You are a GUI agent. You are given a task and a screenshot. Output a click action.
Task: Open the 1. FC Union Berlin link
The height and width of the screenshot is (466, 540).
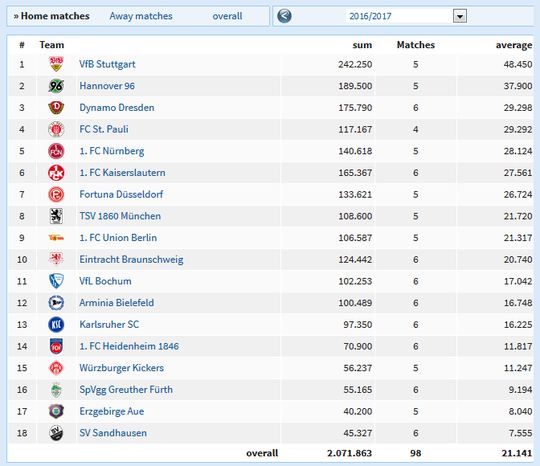click(x=118, y=238)
